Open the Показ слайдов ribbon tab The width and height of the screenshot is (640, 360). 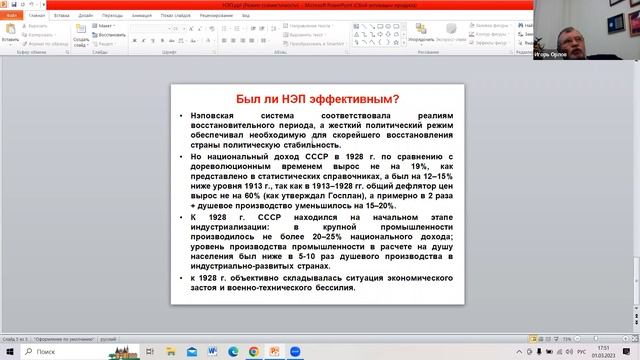pyautogui.click(x=176, y=16)
